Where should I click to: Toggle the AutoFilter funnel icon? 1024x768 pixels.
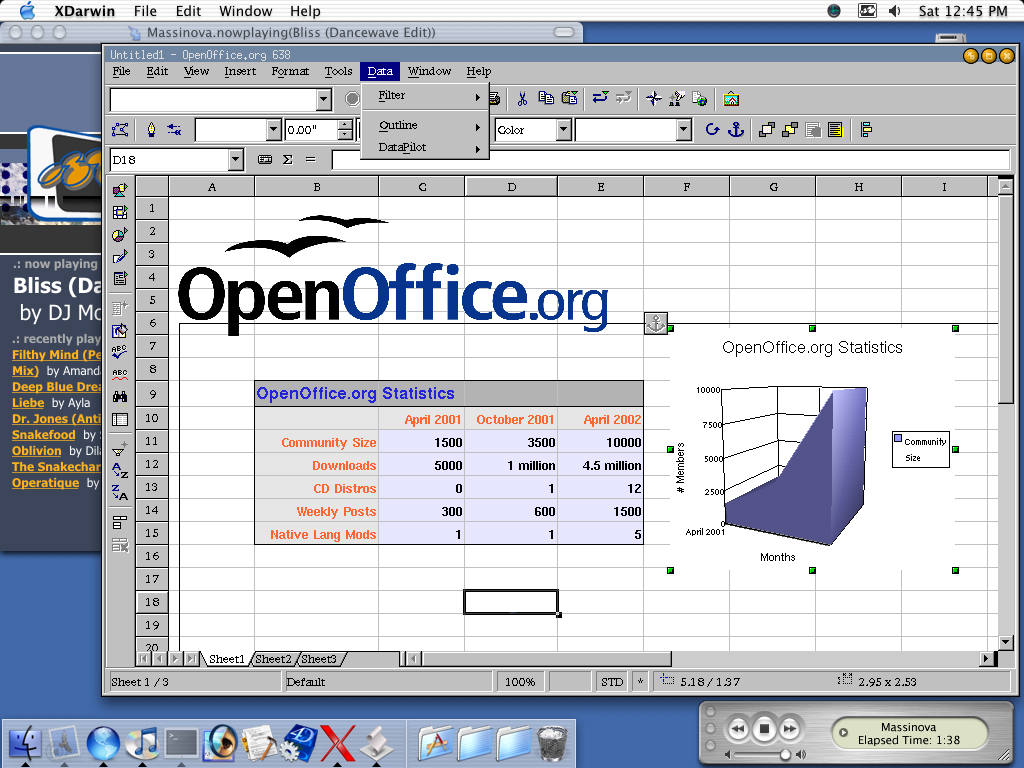[x=120, y=447]
